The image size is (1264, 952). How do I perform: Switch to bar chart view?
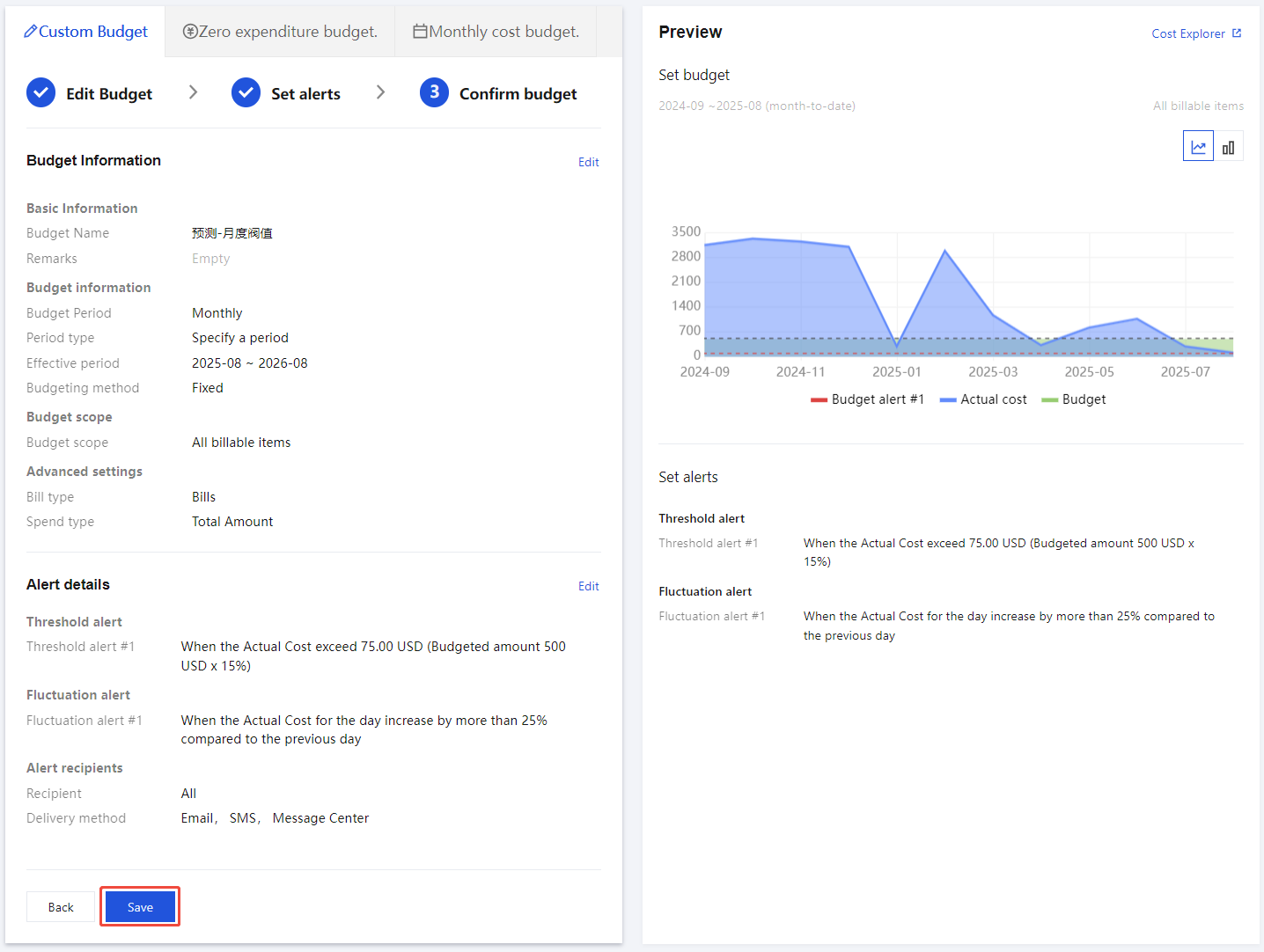coord(1228,147)
